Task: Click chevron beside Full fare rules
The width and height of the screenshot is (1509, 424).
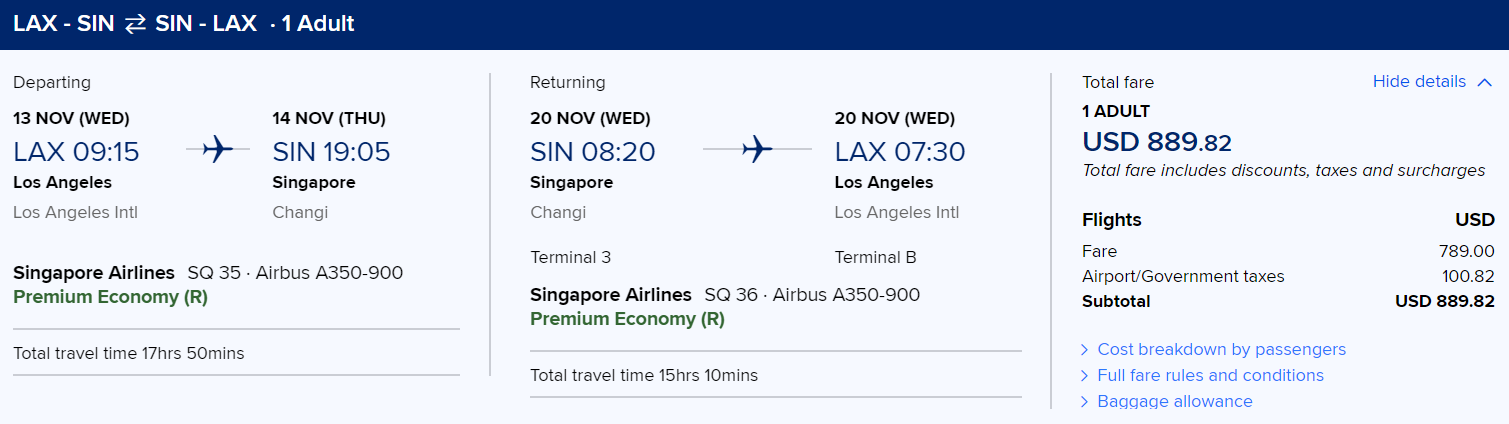Action: pyautogui.click(x=1085, y=375)
